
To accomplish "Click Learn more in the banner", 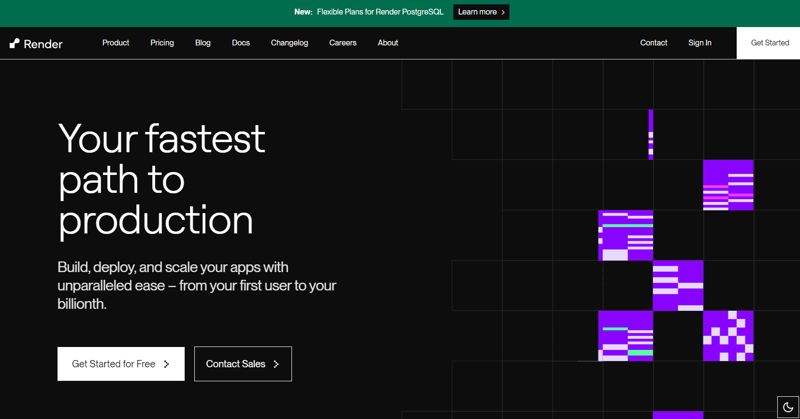I will click(481, 12).
